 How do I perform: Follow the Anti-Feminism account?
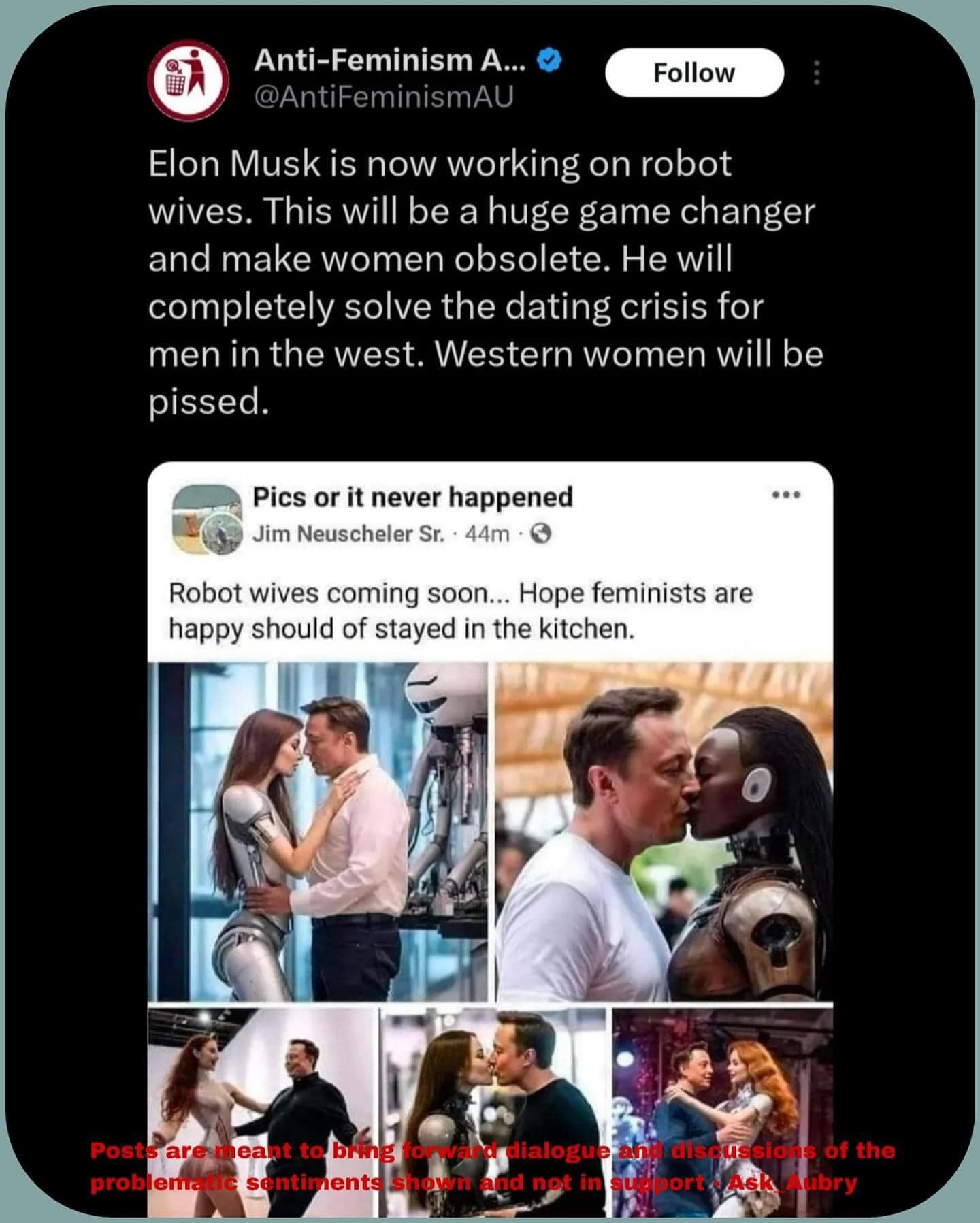tap(694, 73)
